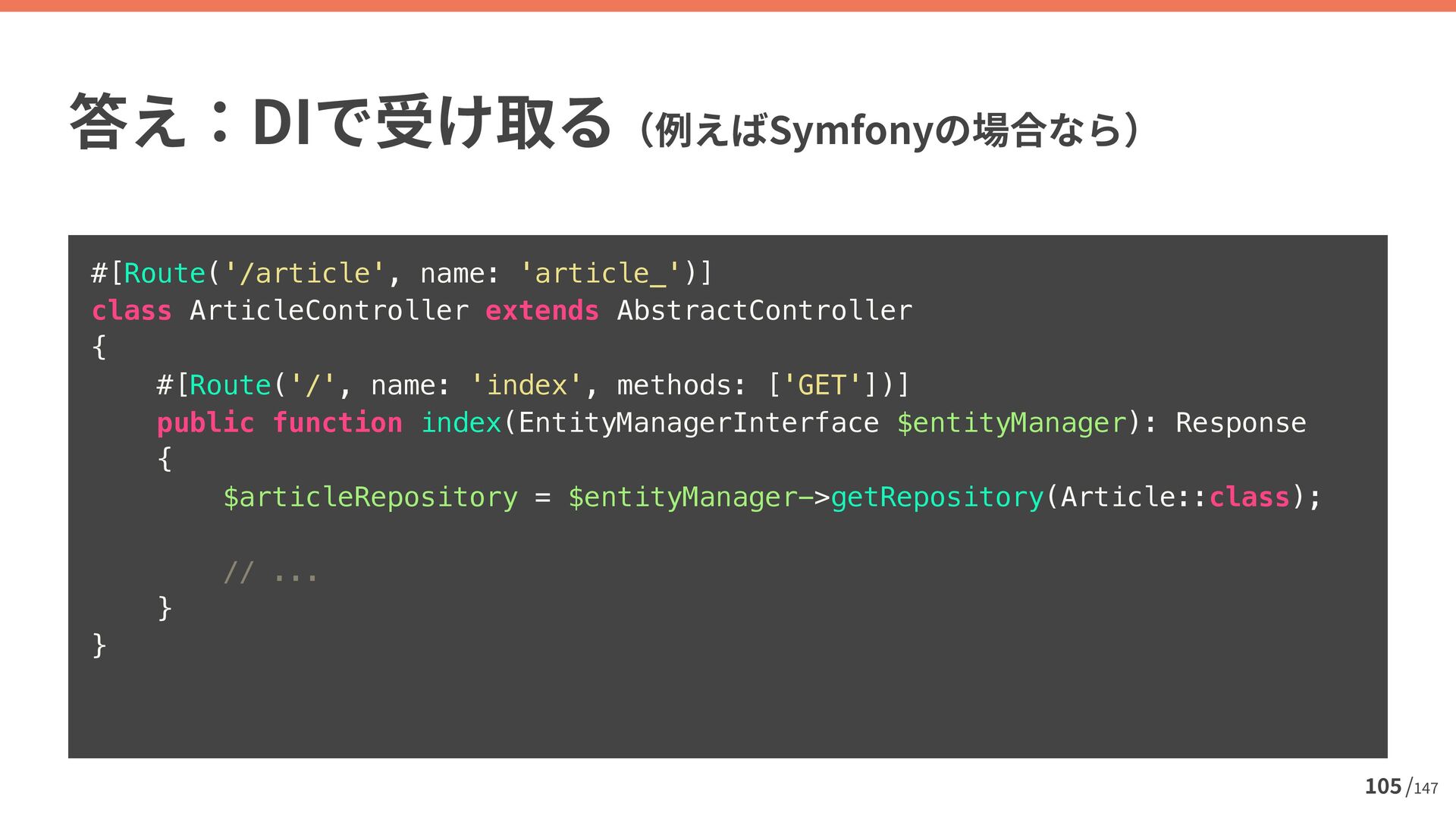This screenshot has width=1456, height=819.
Task: Click the function keyword
Action: 337,422
